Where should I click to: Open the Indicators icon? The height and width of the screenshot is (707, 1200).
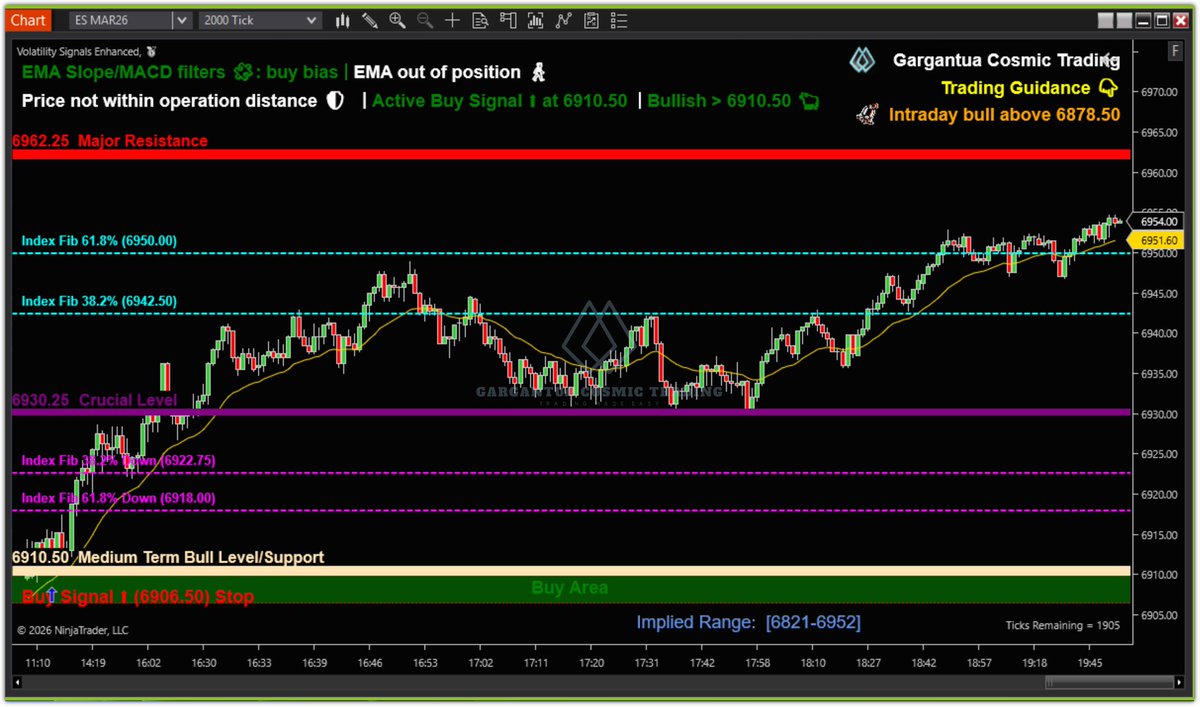563,20
